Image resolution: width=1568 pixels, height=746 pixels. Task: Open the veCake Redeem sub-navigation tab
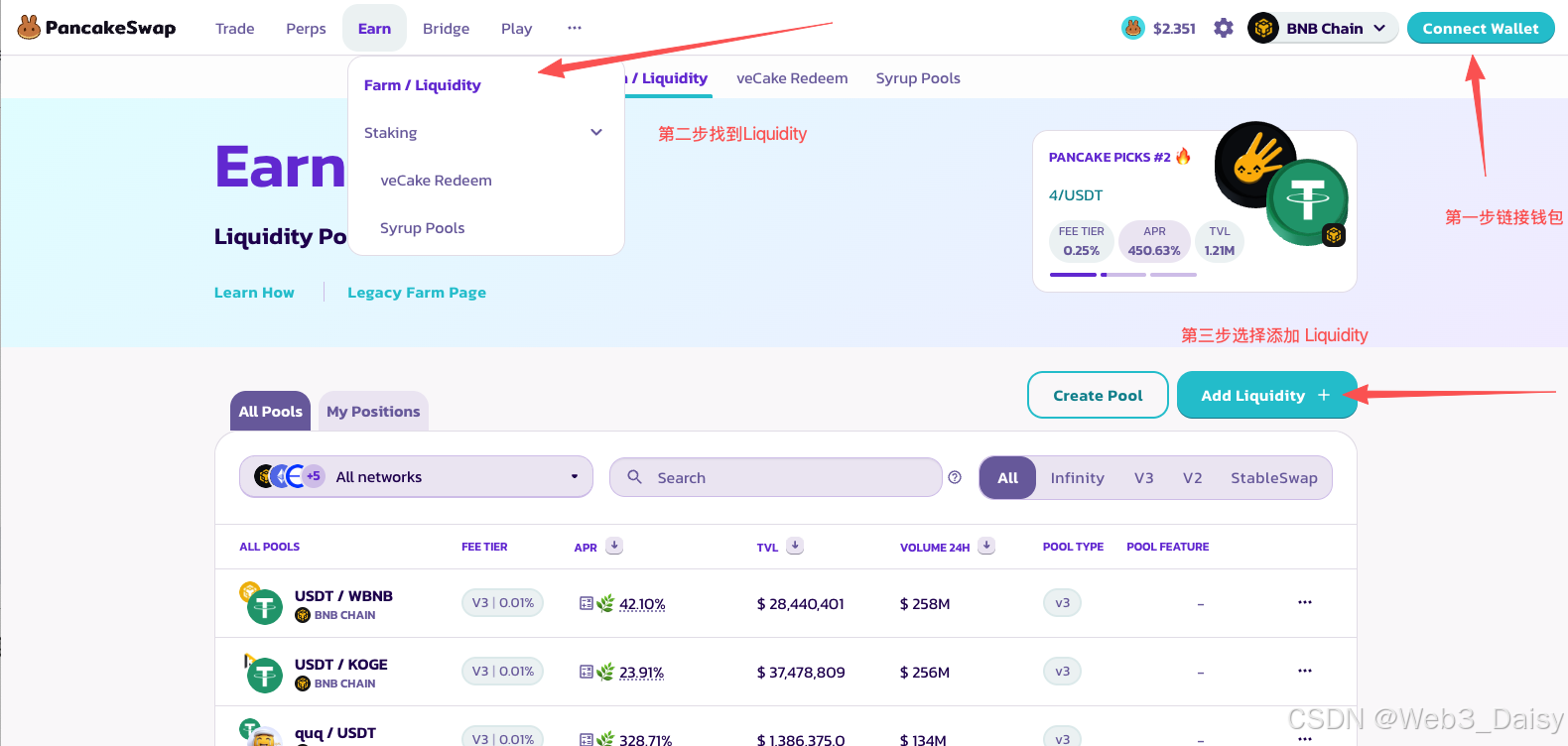tap(792, 77)
